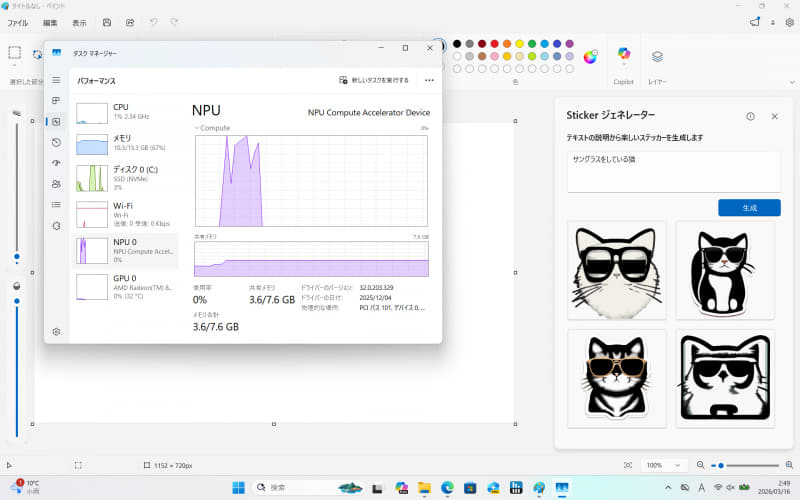The width and height of the screenshot is (800, 500).
Task: Open Paint's ファイル menu
Action: 17,23
